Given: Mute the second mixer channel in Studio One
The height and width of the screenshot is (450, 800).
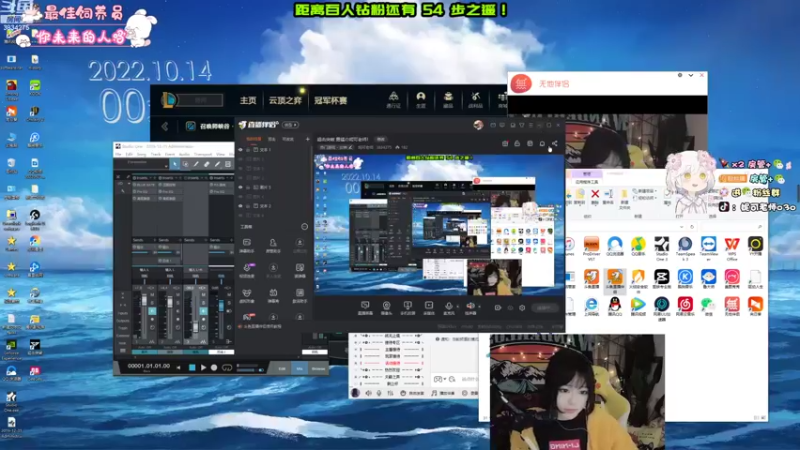Looking at the screenshot, I should coord(178,294).
